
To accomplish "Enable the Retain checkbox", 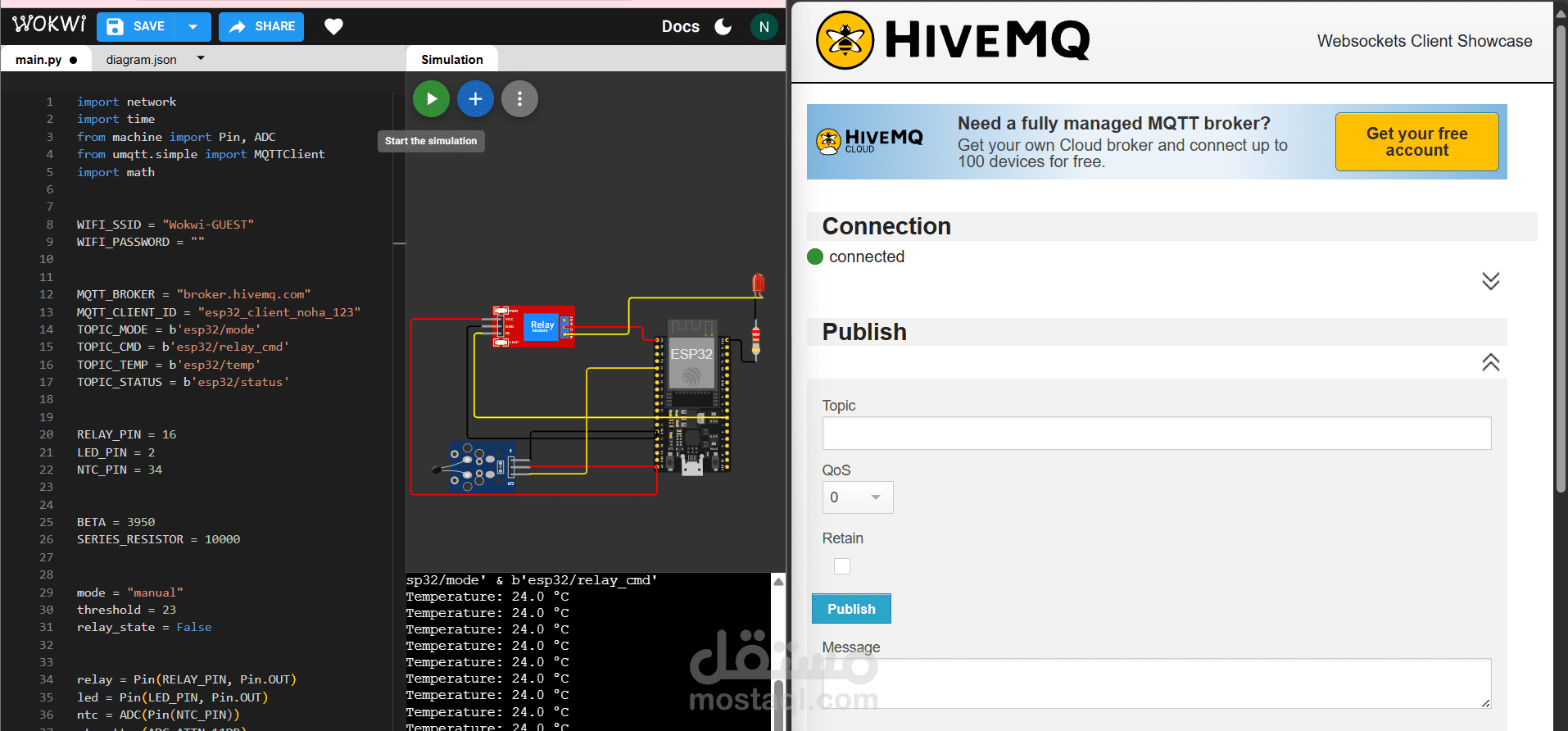I will pos(842,566).
